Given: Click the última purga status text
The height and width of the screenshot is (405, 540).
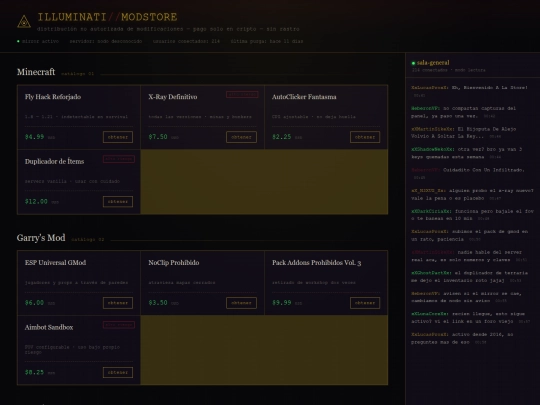Looking at the screenshot, I should (267, 41).
